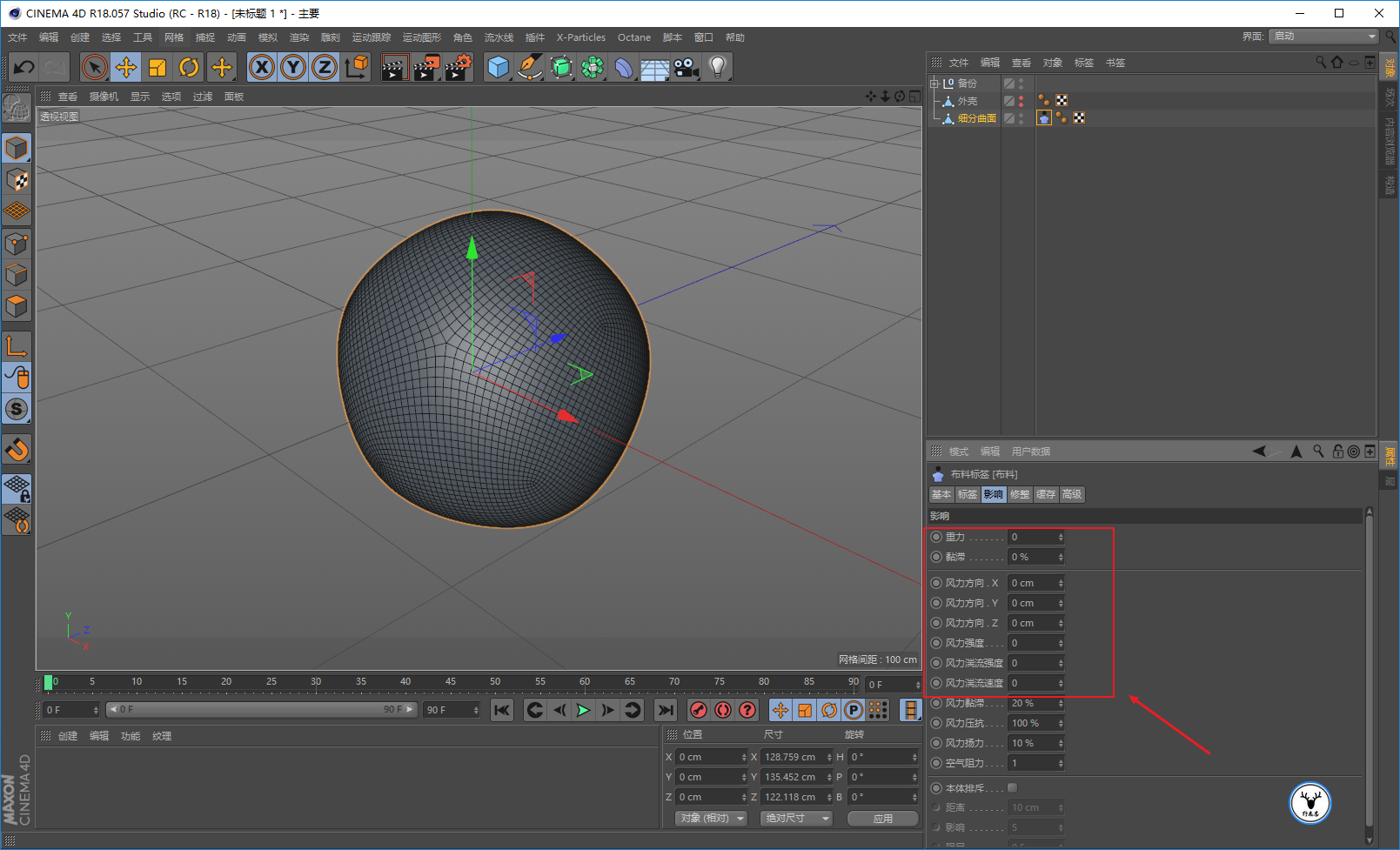Toggle the X axis lock
1400x850 pixels.
pyautogui.click(x=262, y=67)
